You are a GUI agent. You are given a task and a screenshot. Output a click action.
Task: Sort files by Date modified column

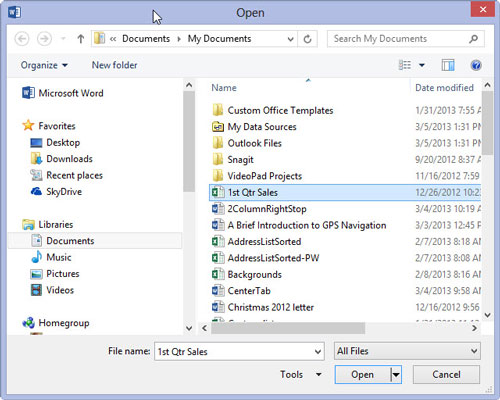tap(444, 88)
